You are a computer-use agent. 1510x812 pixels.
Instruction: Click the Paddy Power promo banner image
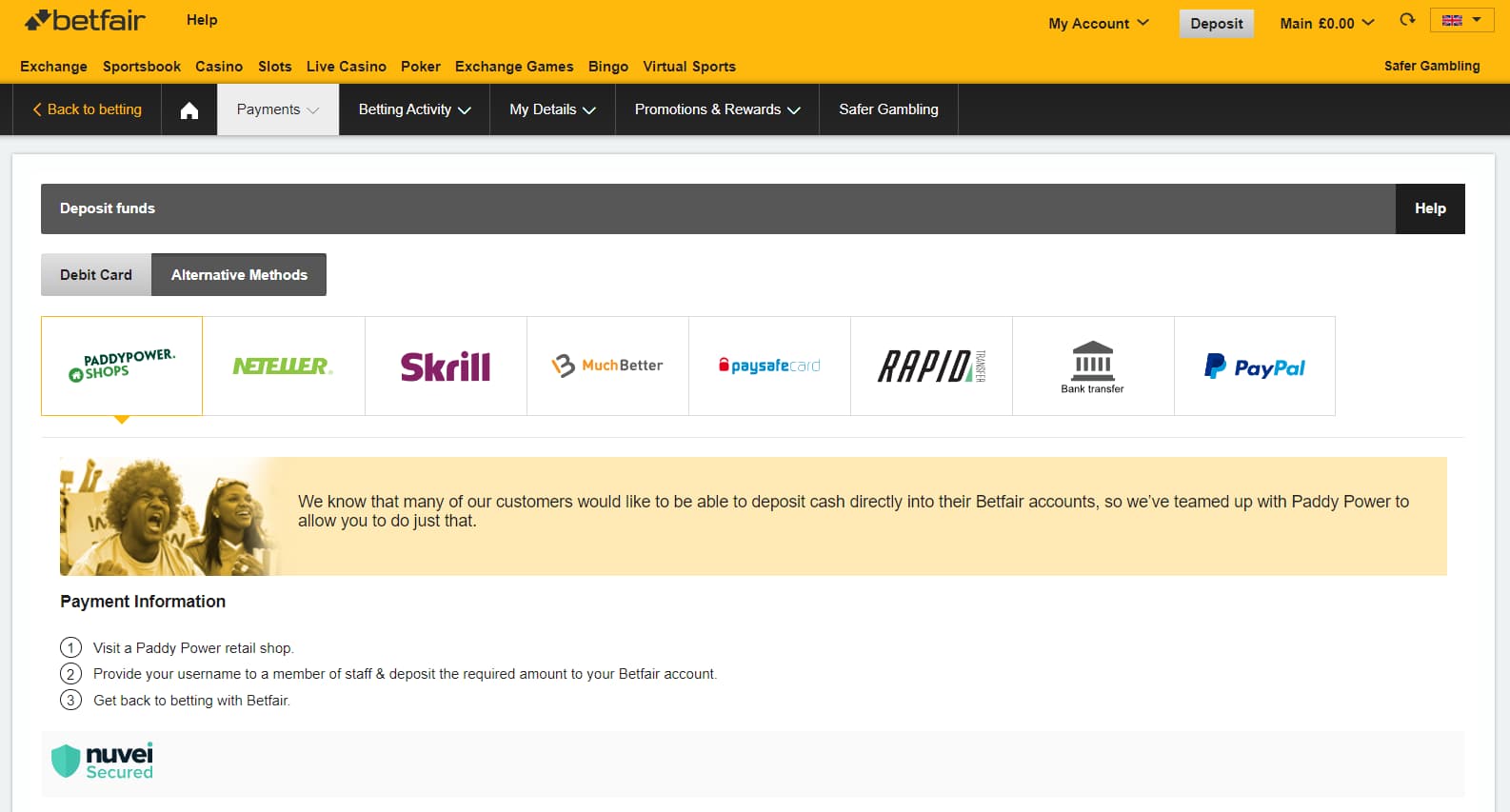(171, 516)
